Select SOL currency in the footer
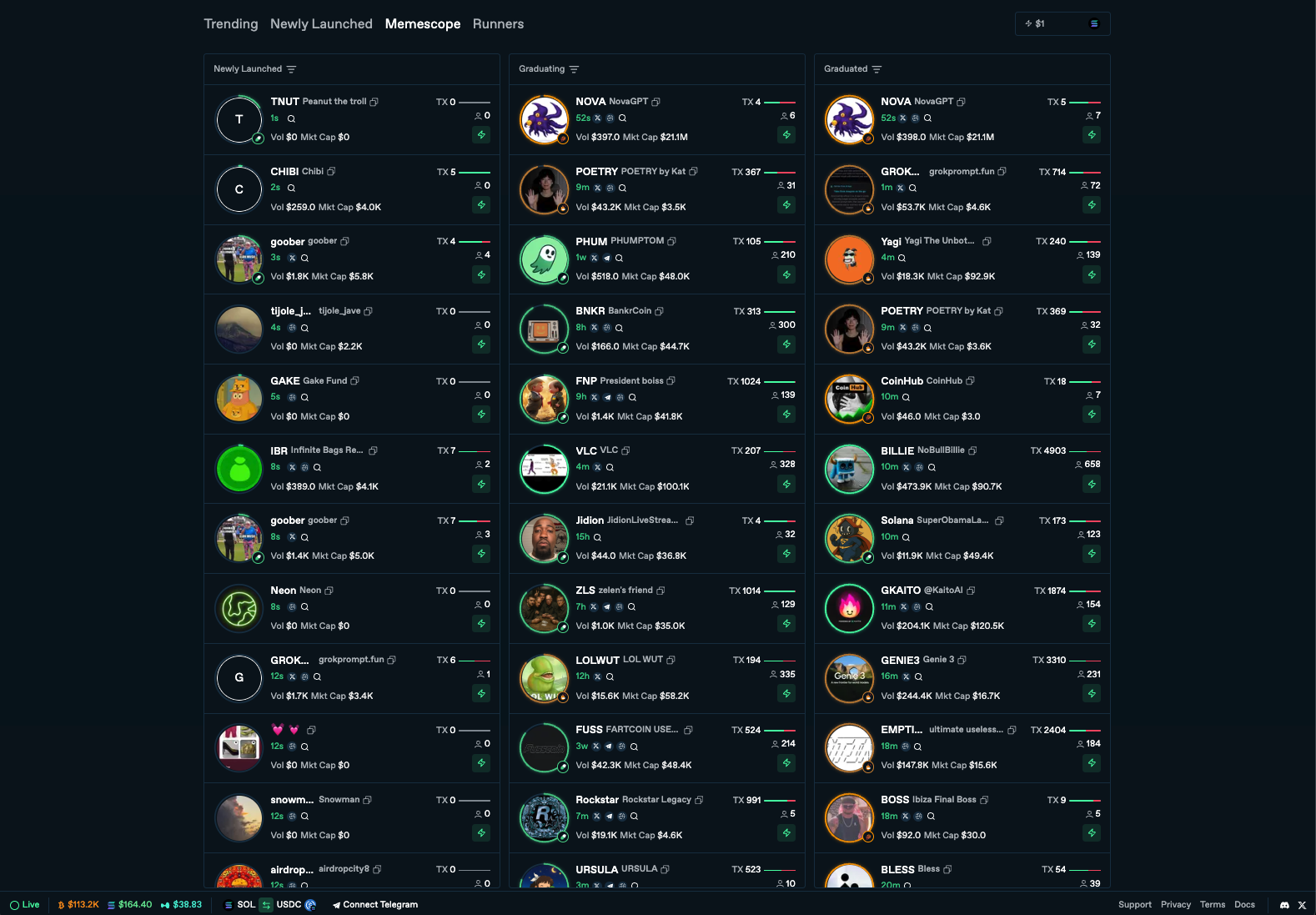Image resolution: width=1316 pixels, height=915 pixels. pyautogui.click(x=240, y=905)
